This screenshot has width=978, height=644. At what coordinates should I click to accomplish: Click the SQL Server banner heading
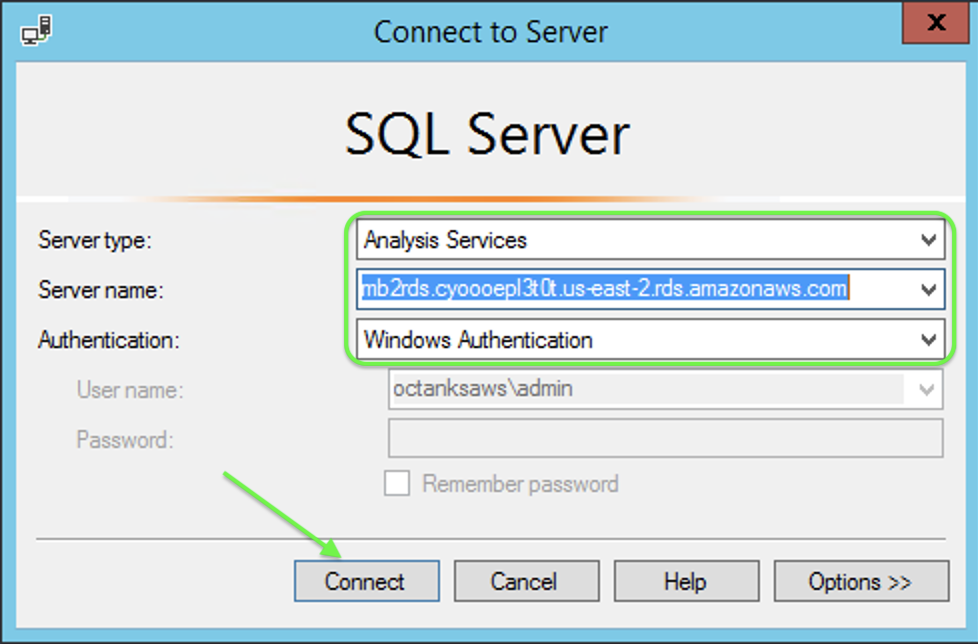pyautogui.click(x=488, y=134)
